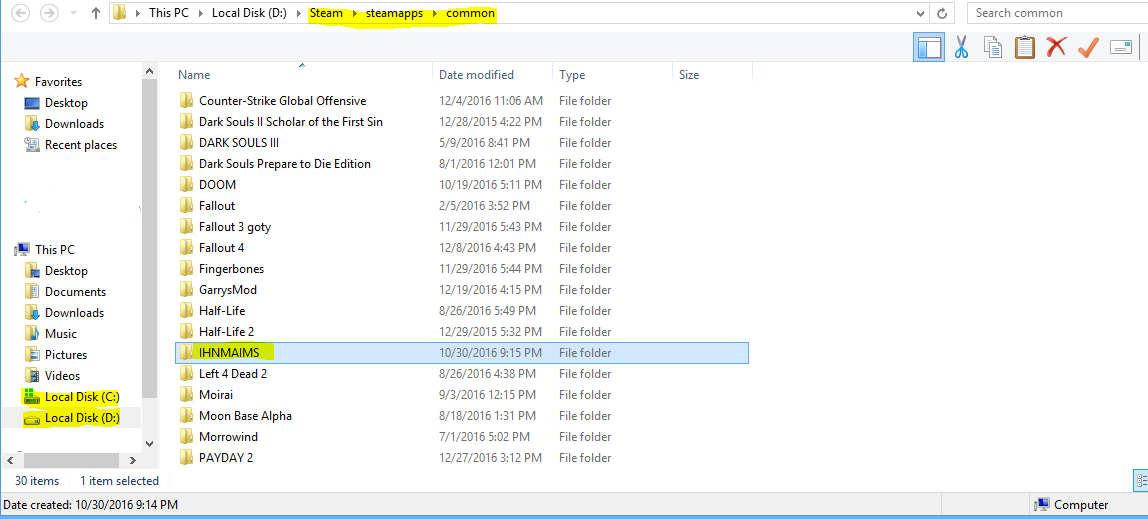Select the GarrysMod folder name
1148x519 pixels.
[x=228, y=290]
